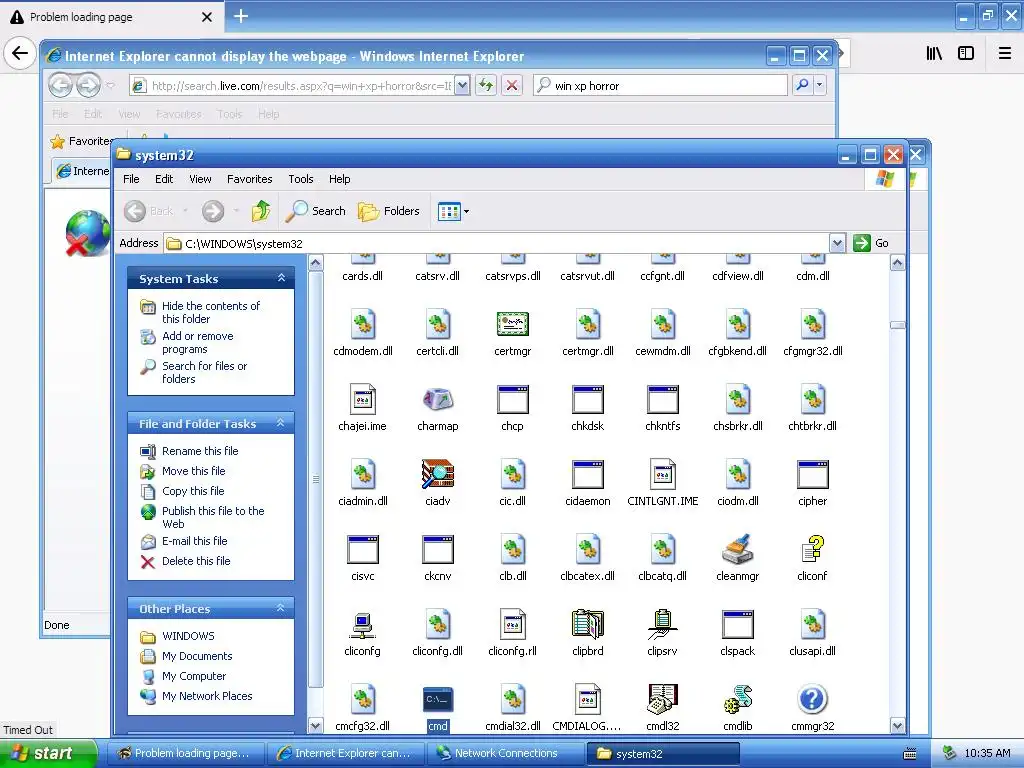Click the search magnifier button in Internet Explorer

(802, 85)
